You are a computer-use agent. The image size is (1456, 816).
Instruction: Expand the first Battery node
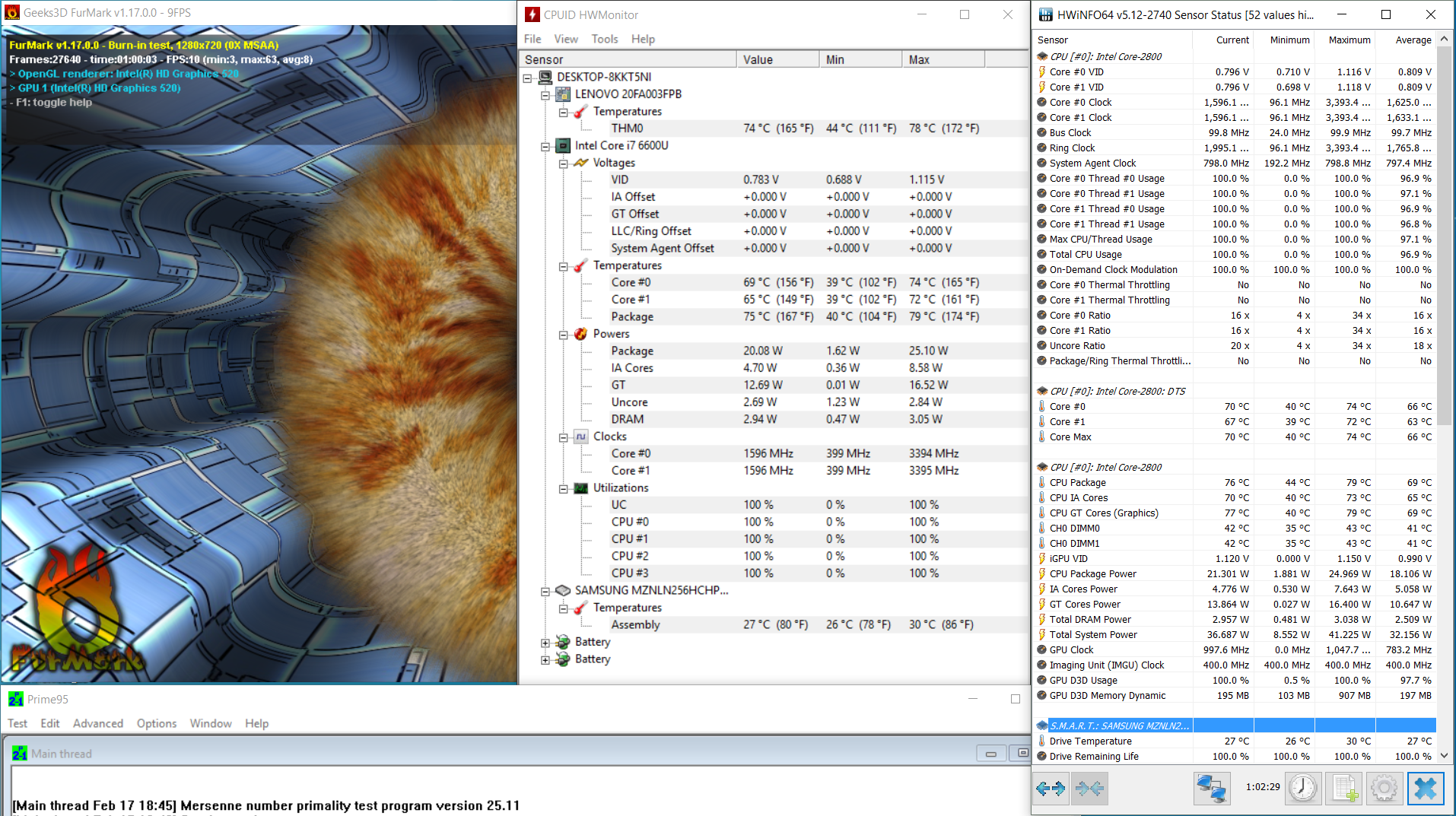point(545,643)
